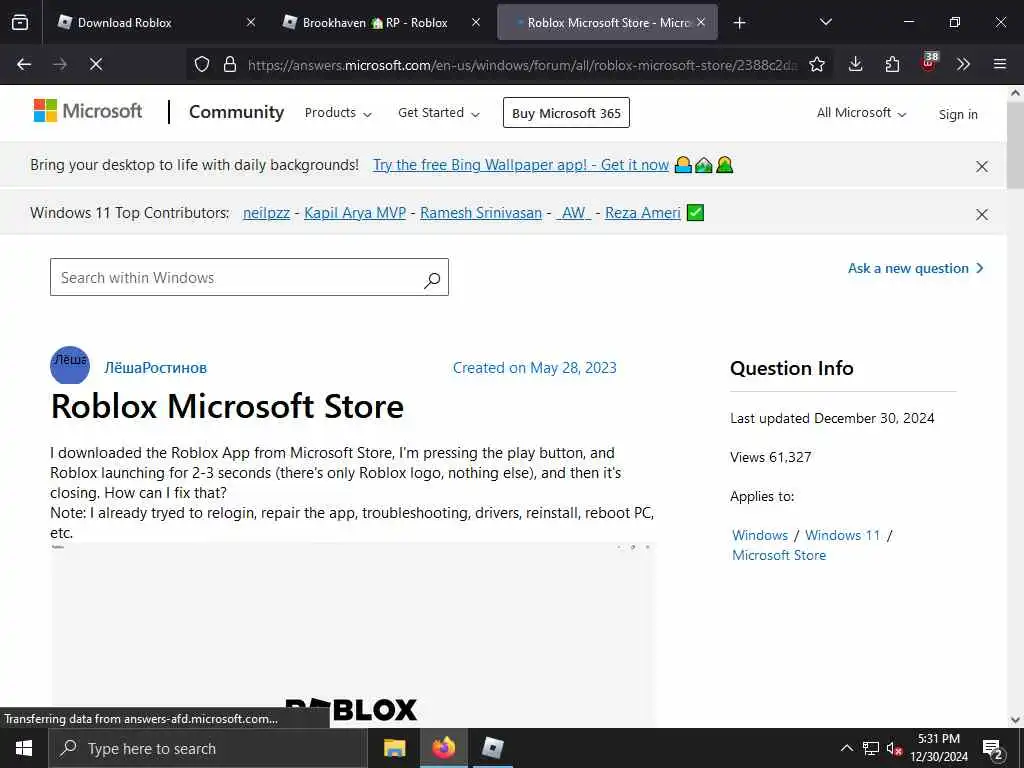Open neilpzz contributor profile
The image size is (1024, 768).
266,213
